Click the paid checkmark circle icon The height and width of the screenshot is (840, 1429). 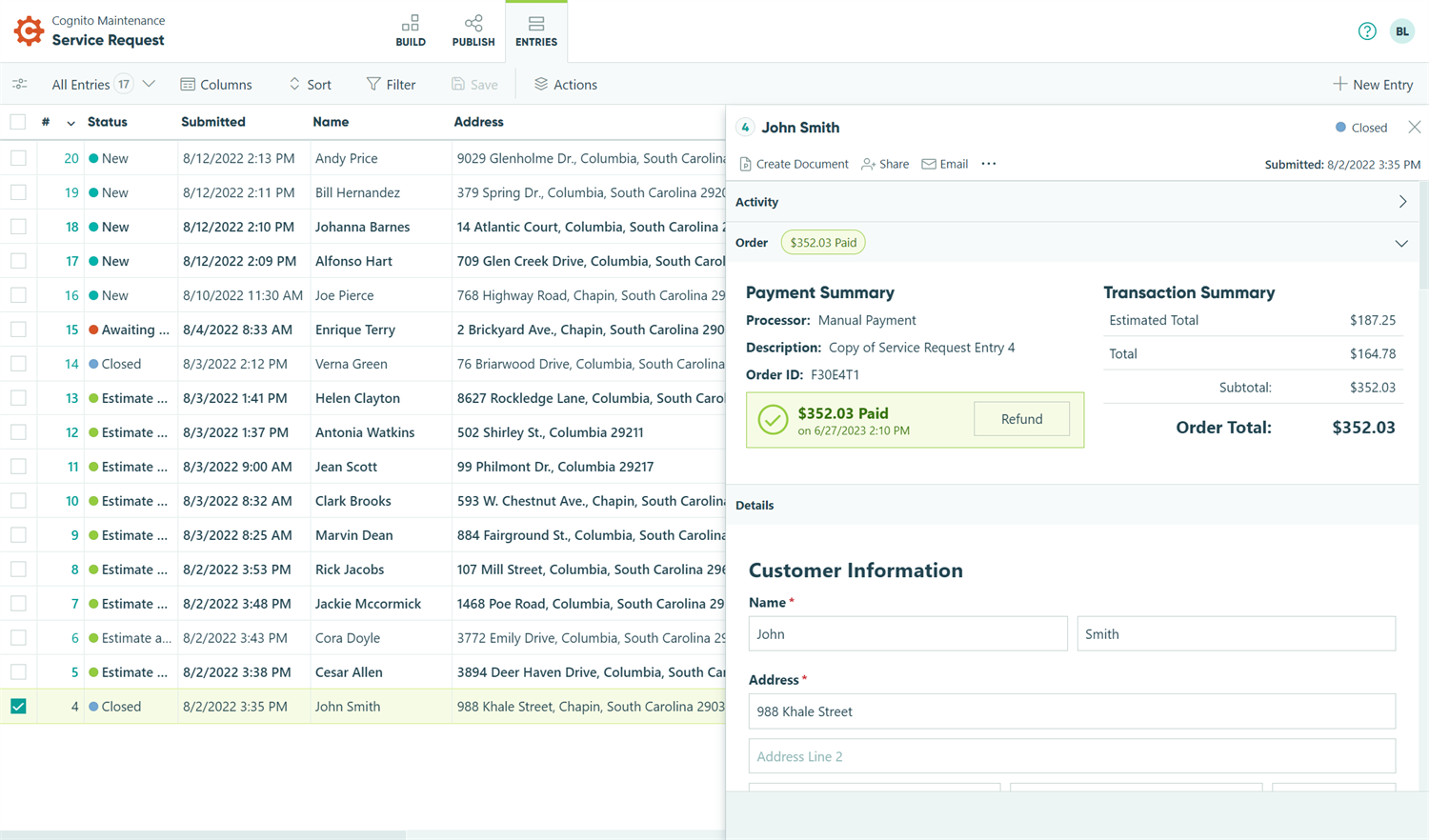click(773, 420)
